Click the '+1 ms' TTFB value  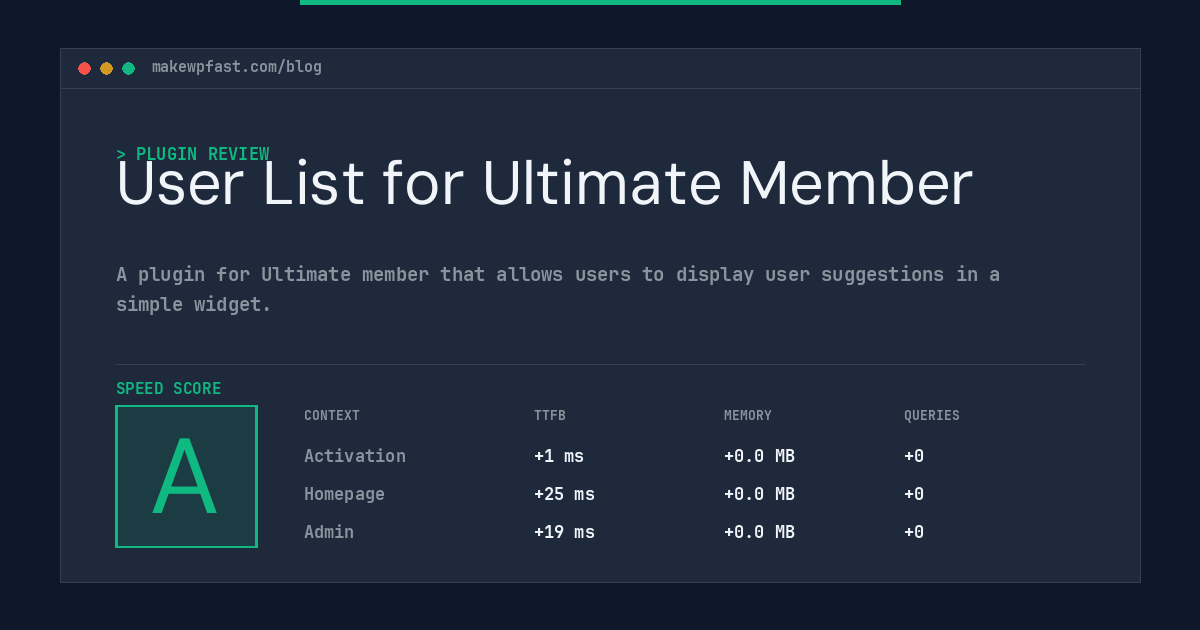pos(559,456)
